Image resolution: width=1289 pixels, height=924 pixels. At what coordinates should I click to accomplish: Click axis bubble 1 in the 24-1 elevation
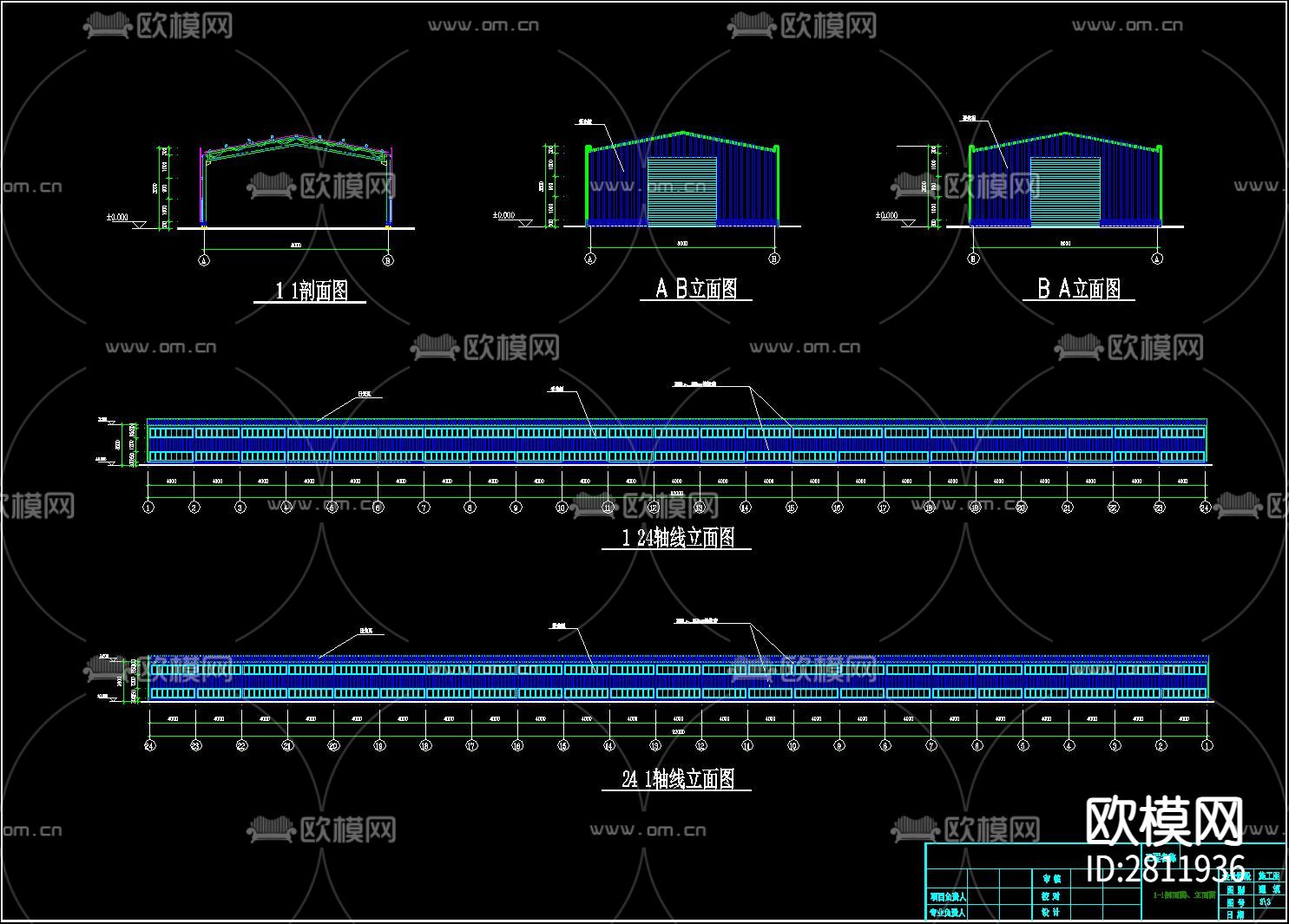tap(1207, 745)
